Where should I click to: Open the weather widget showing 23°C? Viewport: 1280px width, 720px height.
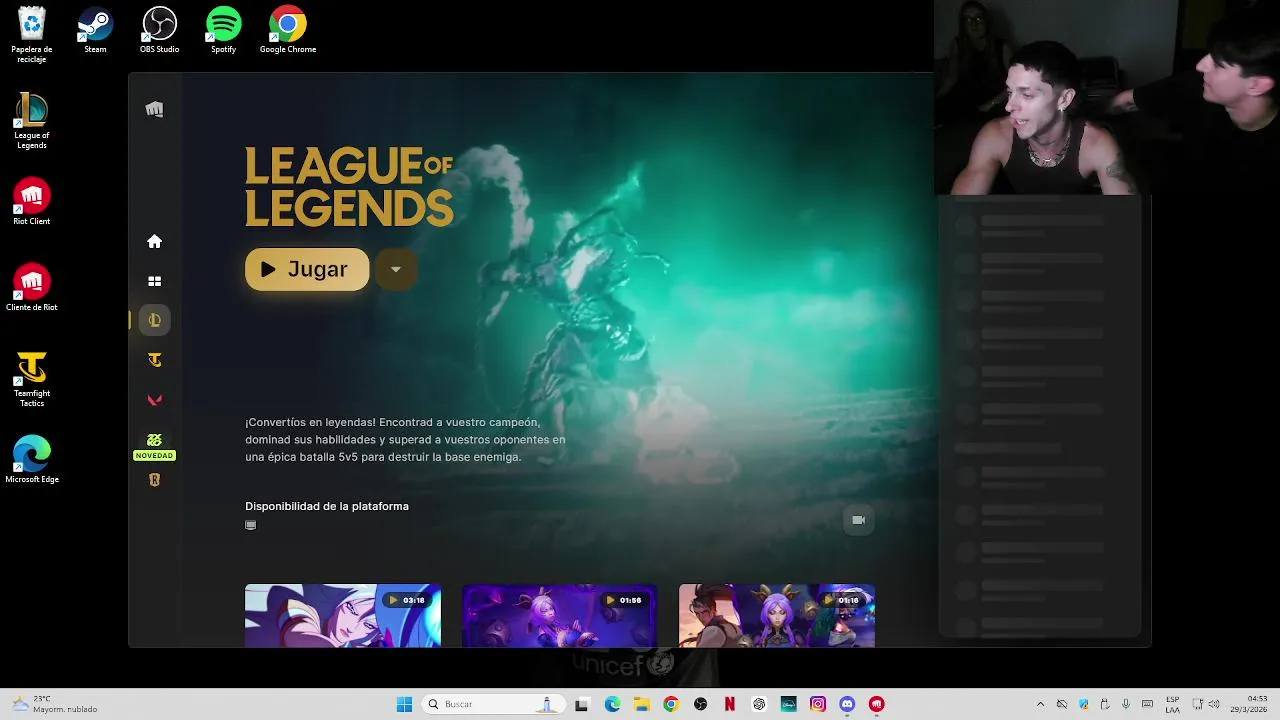(x=54, y=704)
